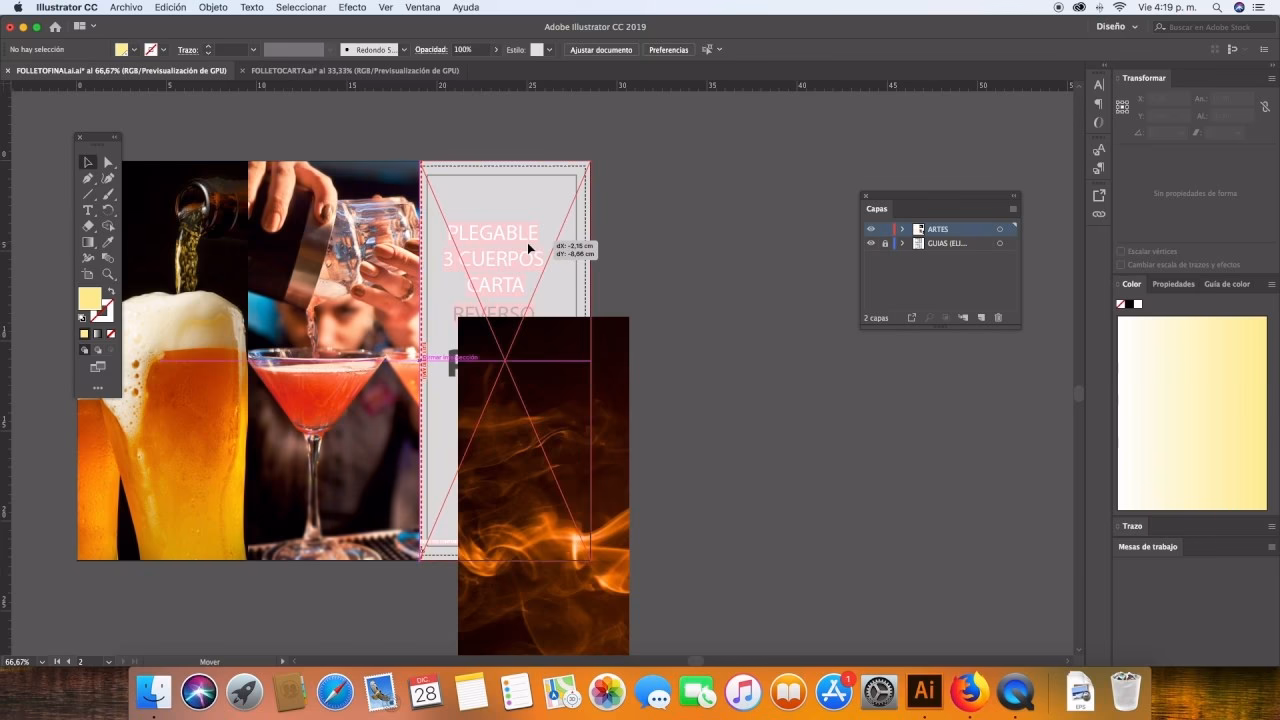Open the Redondo 5 brush dropdown
Image resolution: width=1280 pixels, height=720 pixels.
pyautogui.click(x=406, y=49)
